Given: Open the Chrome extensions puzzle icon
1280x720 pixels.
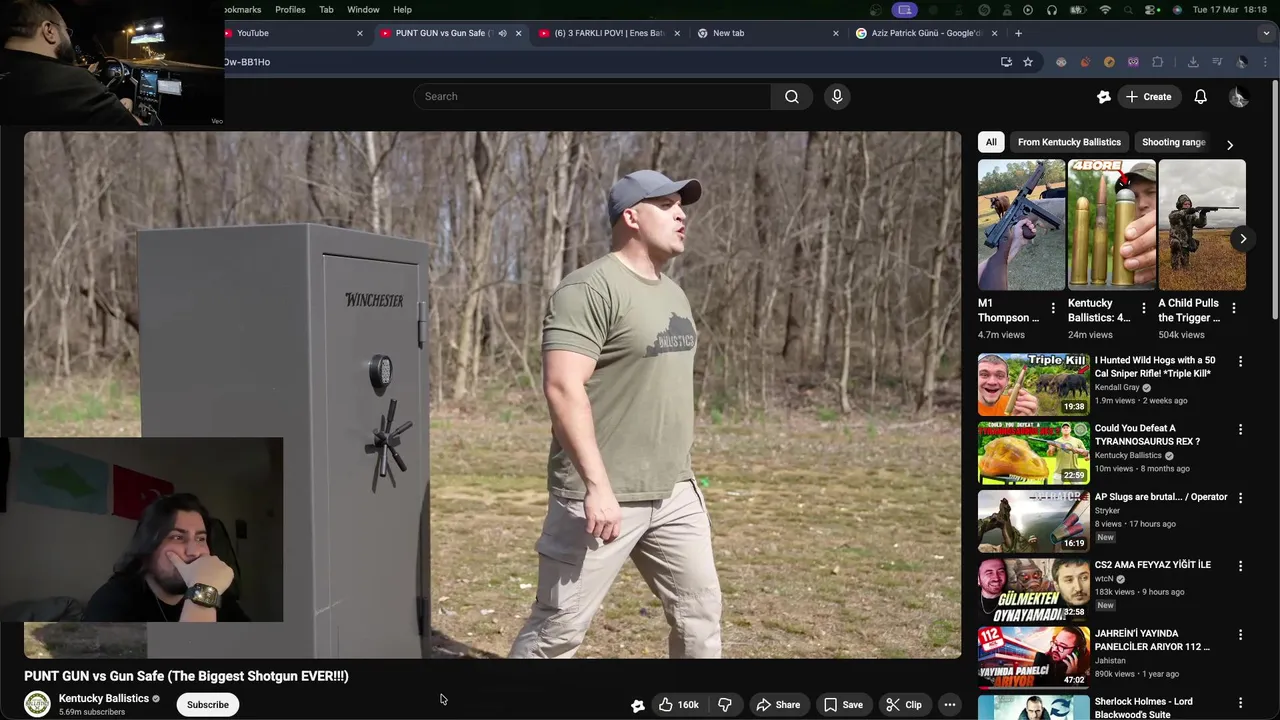Looking at the screenshot, I should click(1157, 62).
